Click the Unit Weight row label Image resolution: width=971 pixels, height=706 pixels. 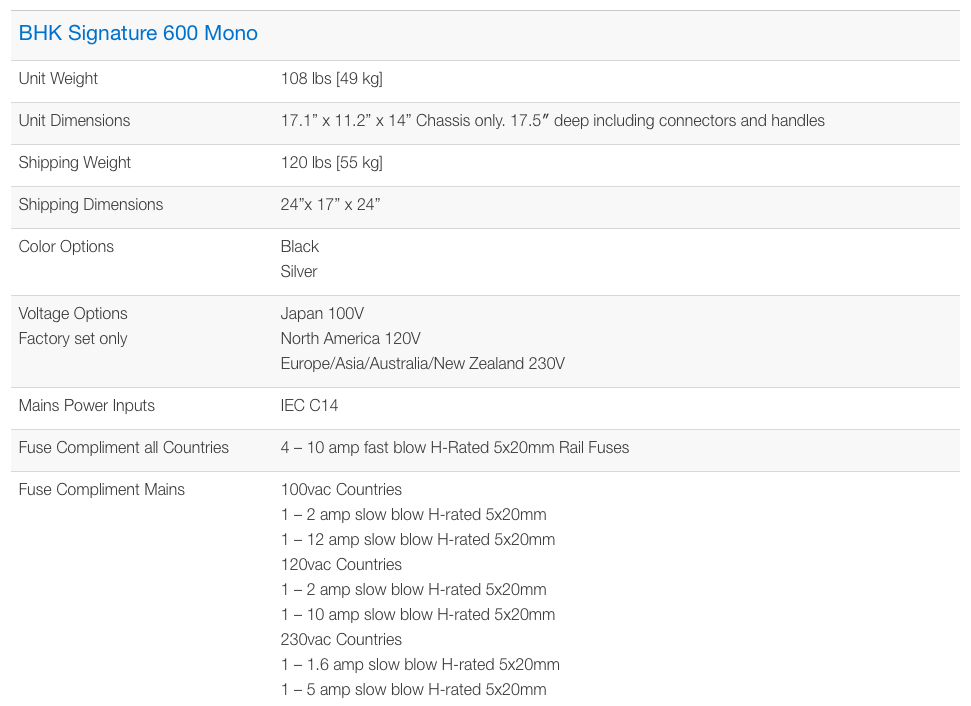coord(58,79)
